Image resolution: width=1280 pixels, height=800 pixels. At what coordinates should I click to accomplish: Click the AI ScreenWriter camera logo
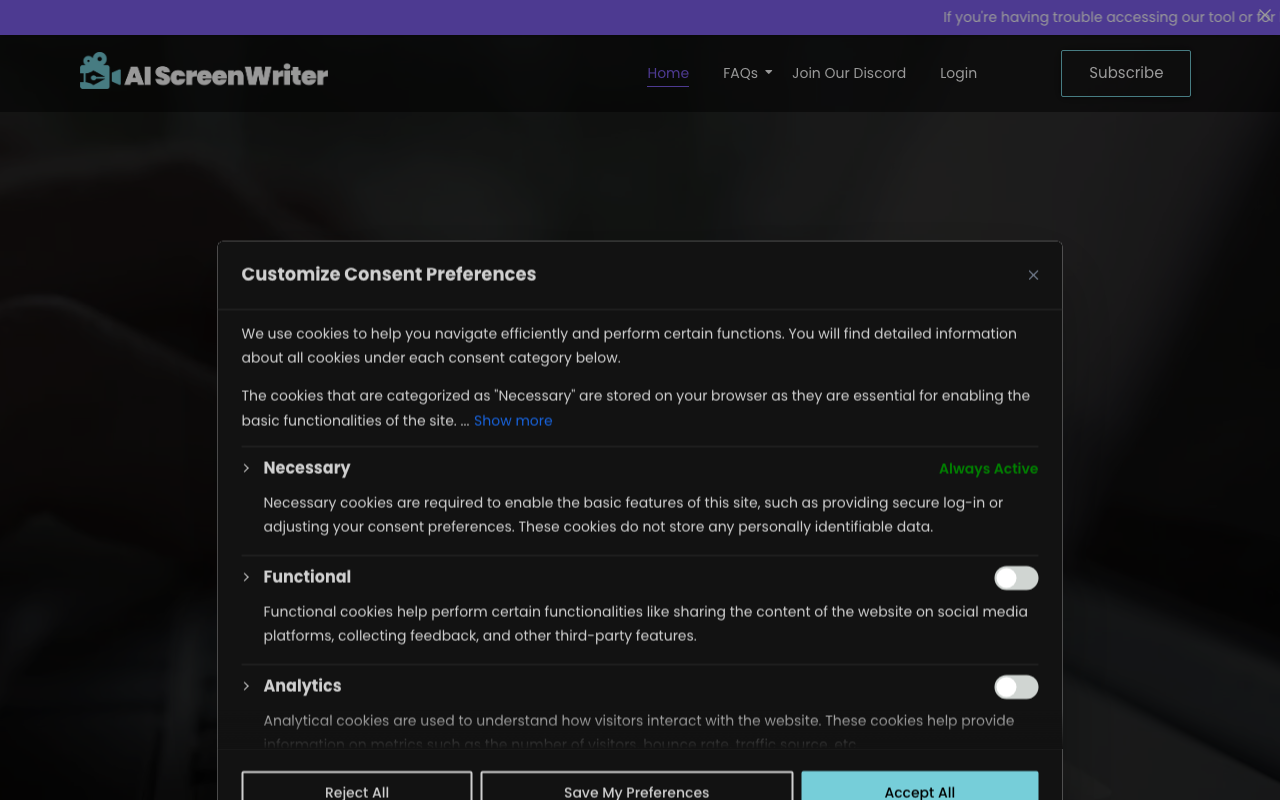[x=95, y=71]
